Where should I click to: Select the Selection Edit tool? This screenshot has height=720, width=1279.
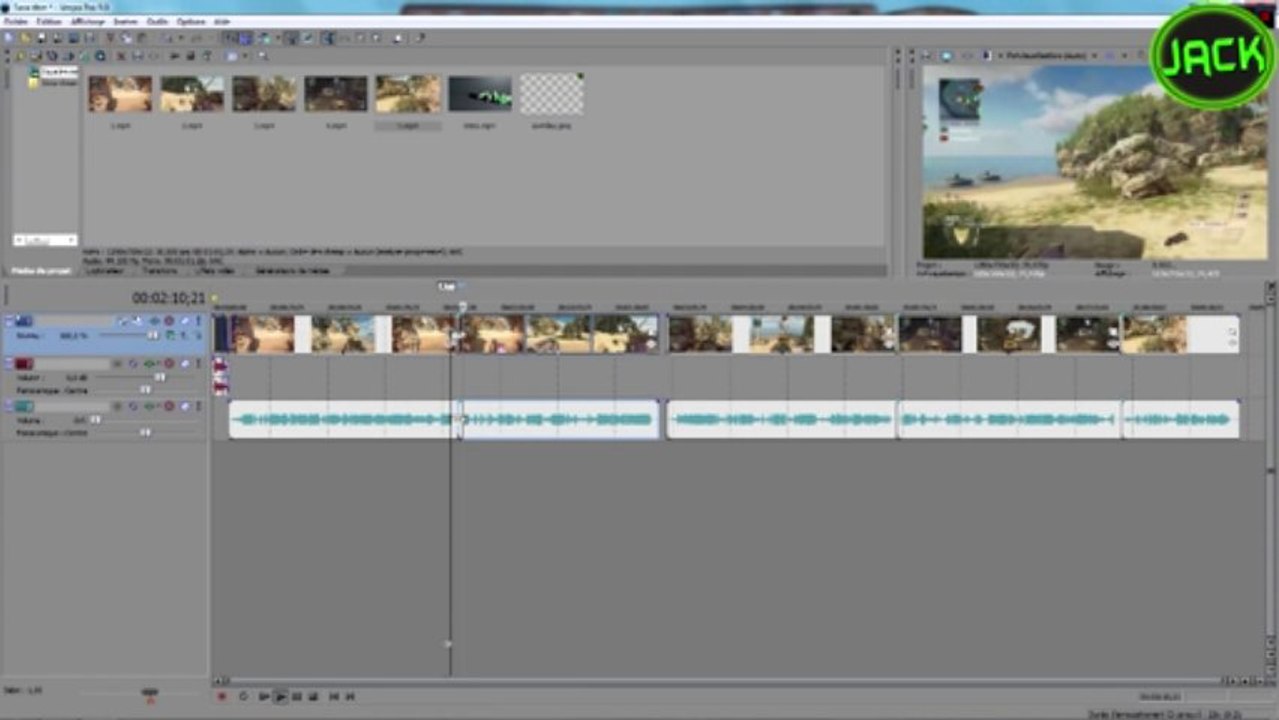(x=360, y=37)
